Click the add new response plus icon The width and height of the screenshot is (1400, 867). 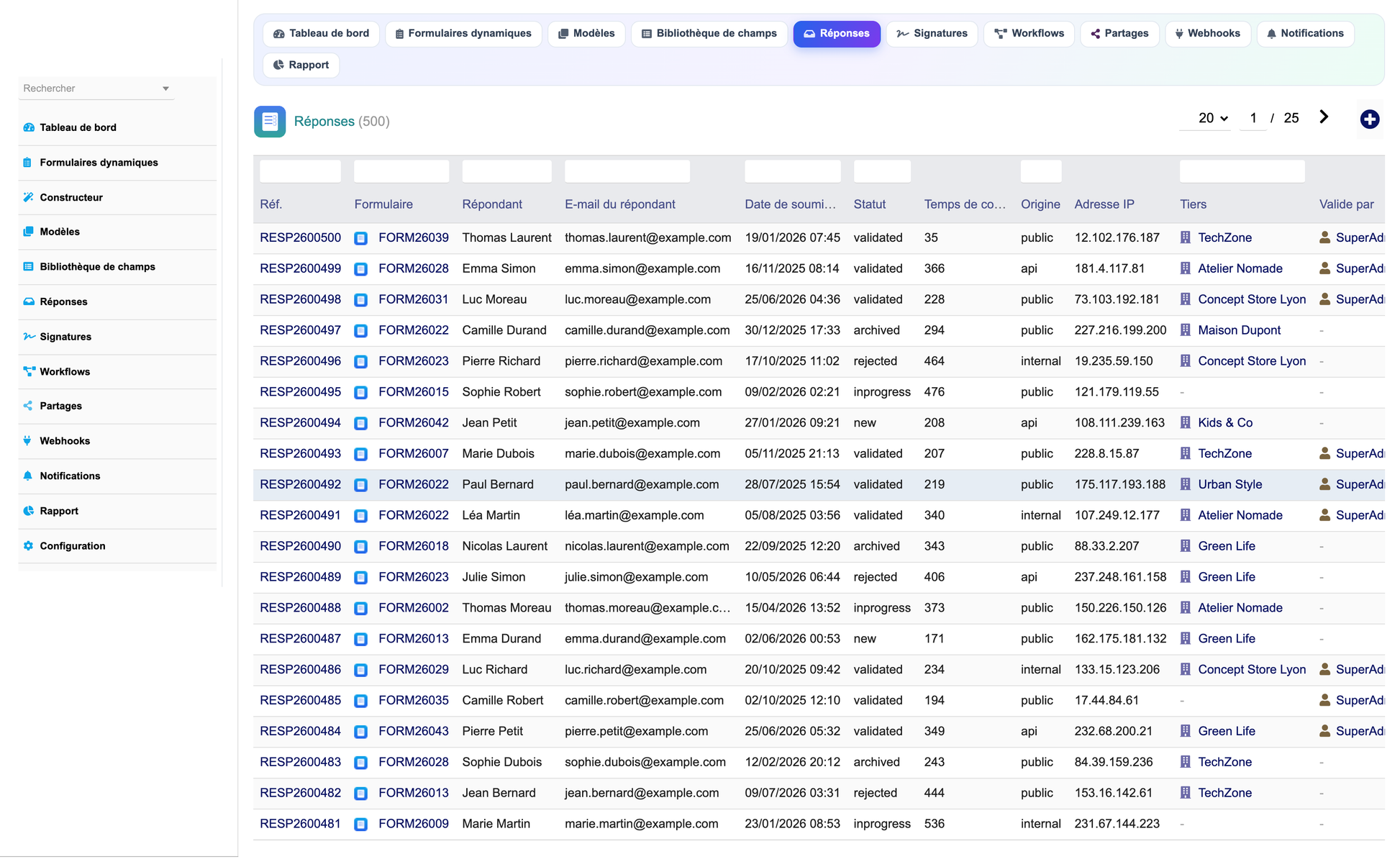click(x=1369, y=119)
